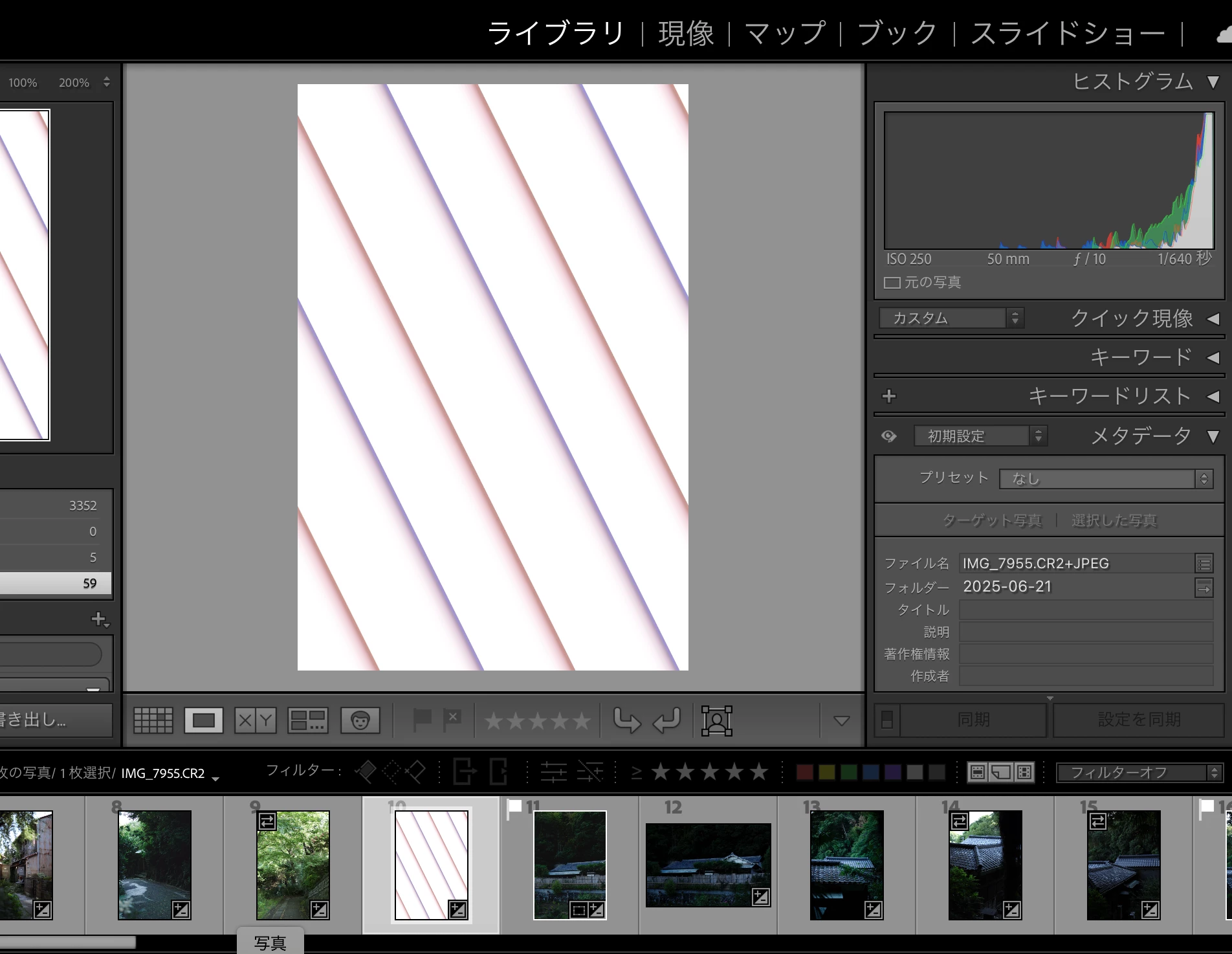Filter by master photos kind
Screen dimensions: 1232x954
[978, 772]
